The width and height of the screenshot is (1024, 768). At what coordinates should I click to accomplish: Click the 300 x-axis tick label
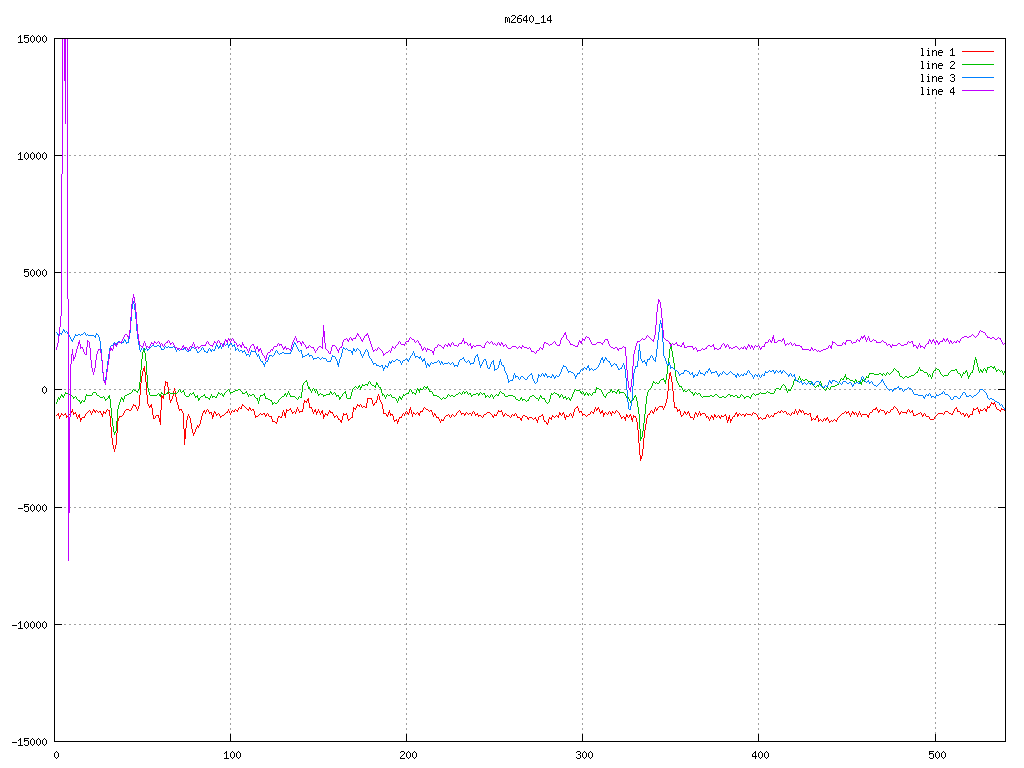[583, 755]
